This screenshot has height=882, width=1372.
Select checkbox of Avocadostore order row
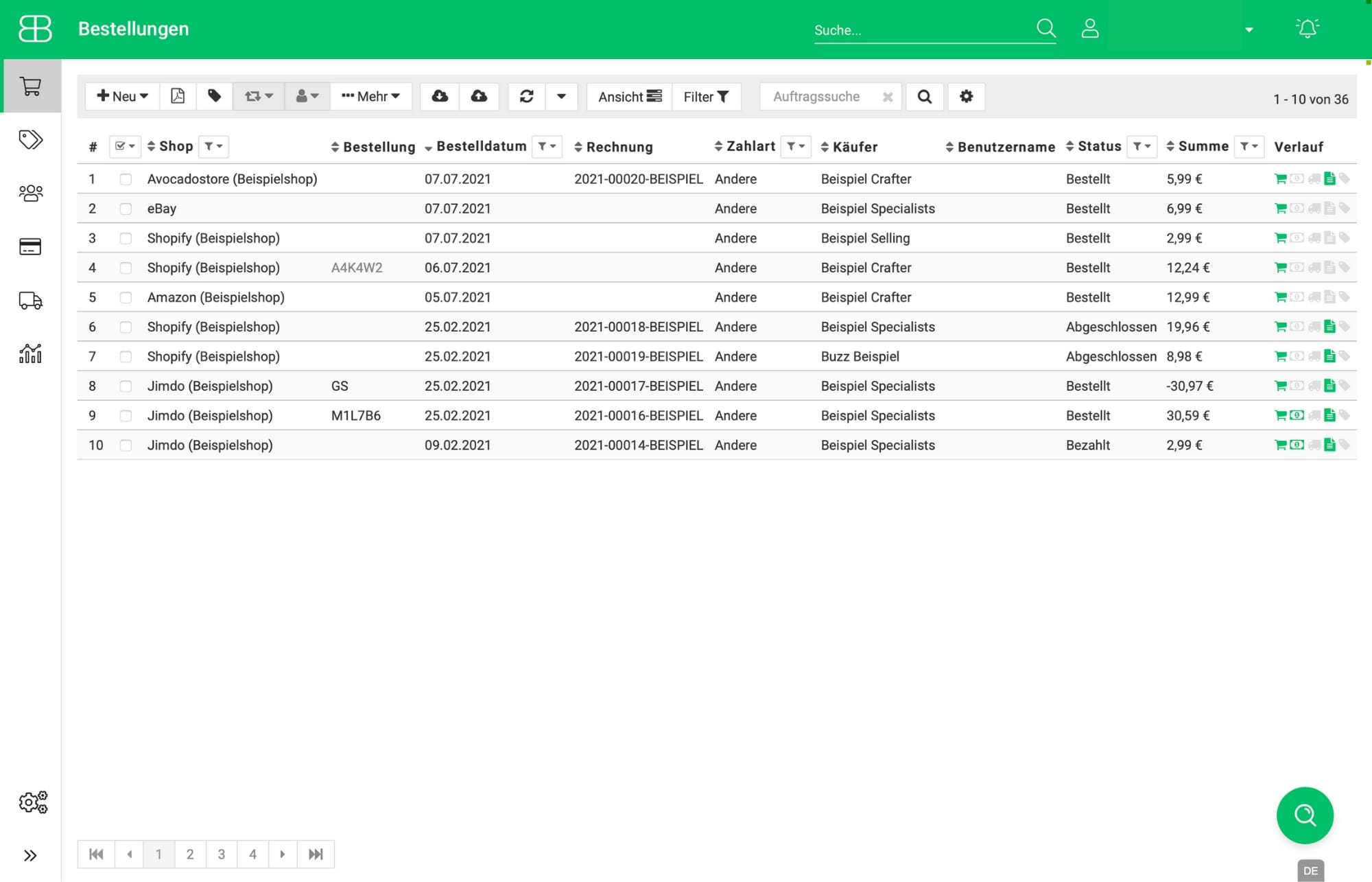126,179
